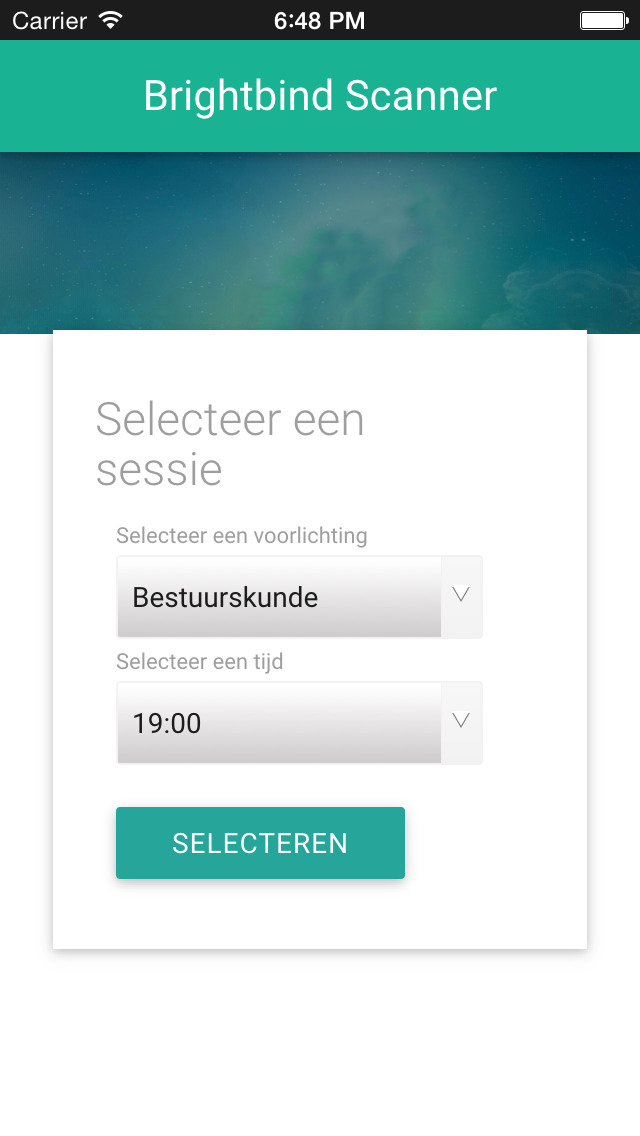
Task: Click the 'Selecteer een tijd' label
Action: coord(199,661)
